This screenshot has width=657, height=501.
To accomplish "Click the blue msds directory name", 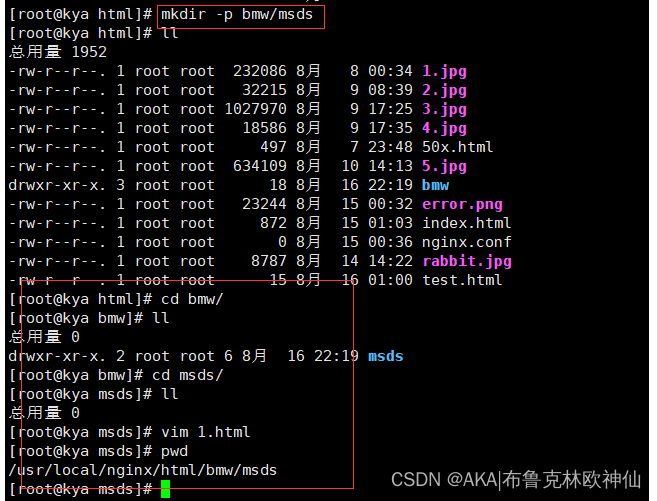I will click(x=385, y=356).
